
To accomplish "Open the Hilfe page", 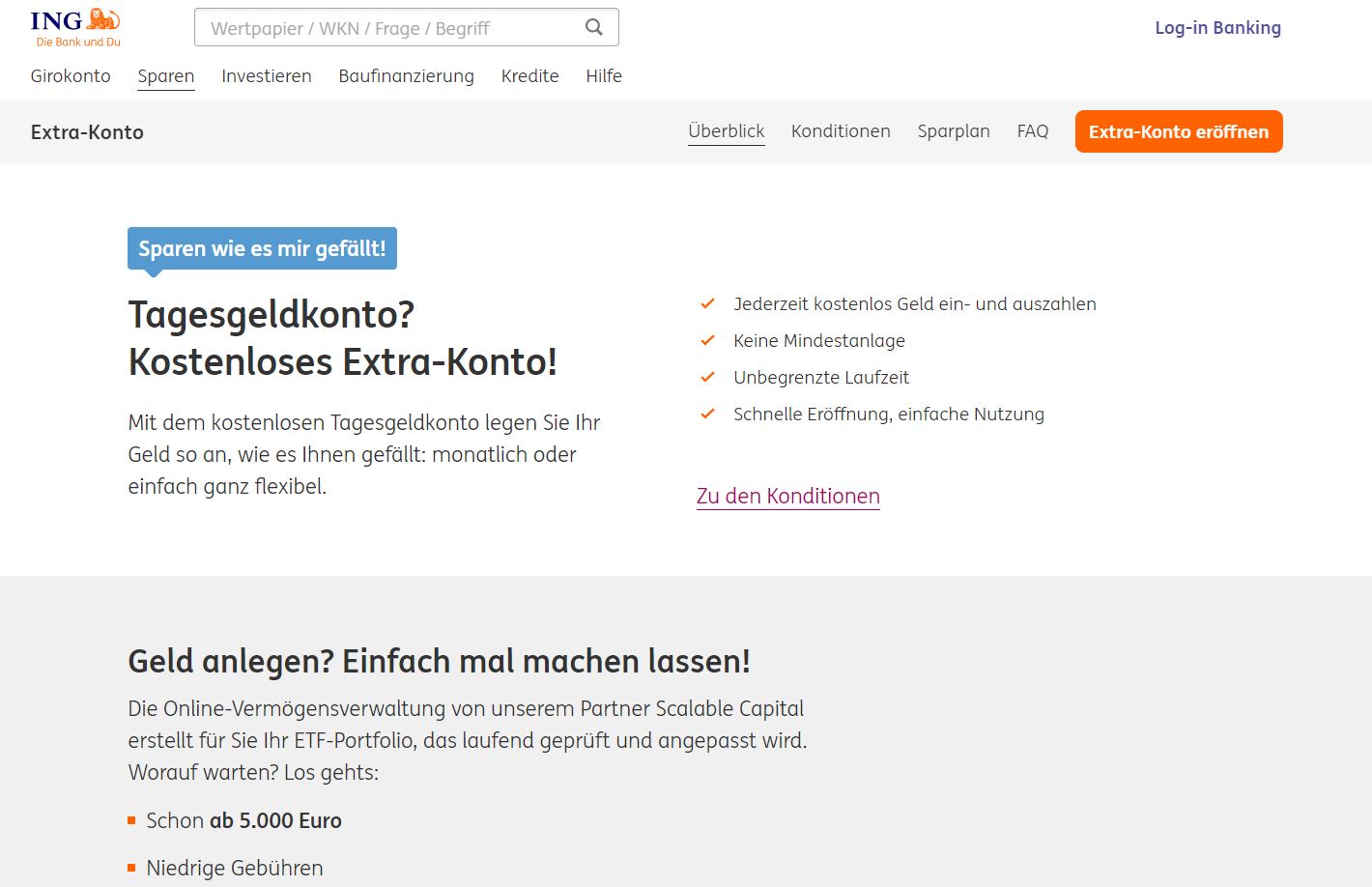I will coord(604,76).
